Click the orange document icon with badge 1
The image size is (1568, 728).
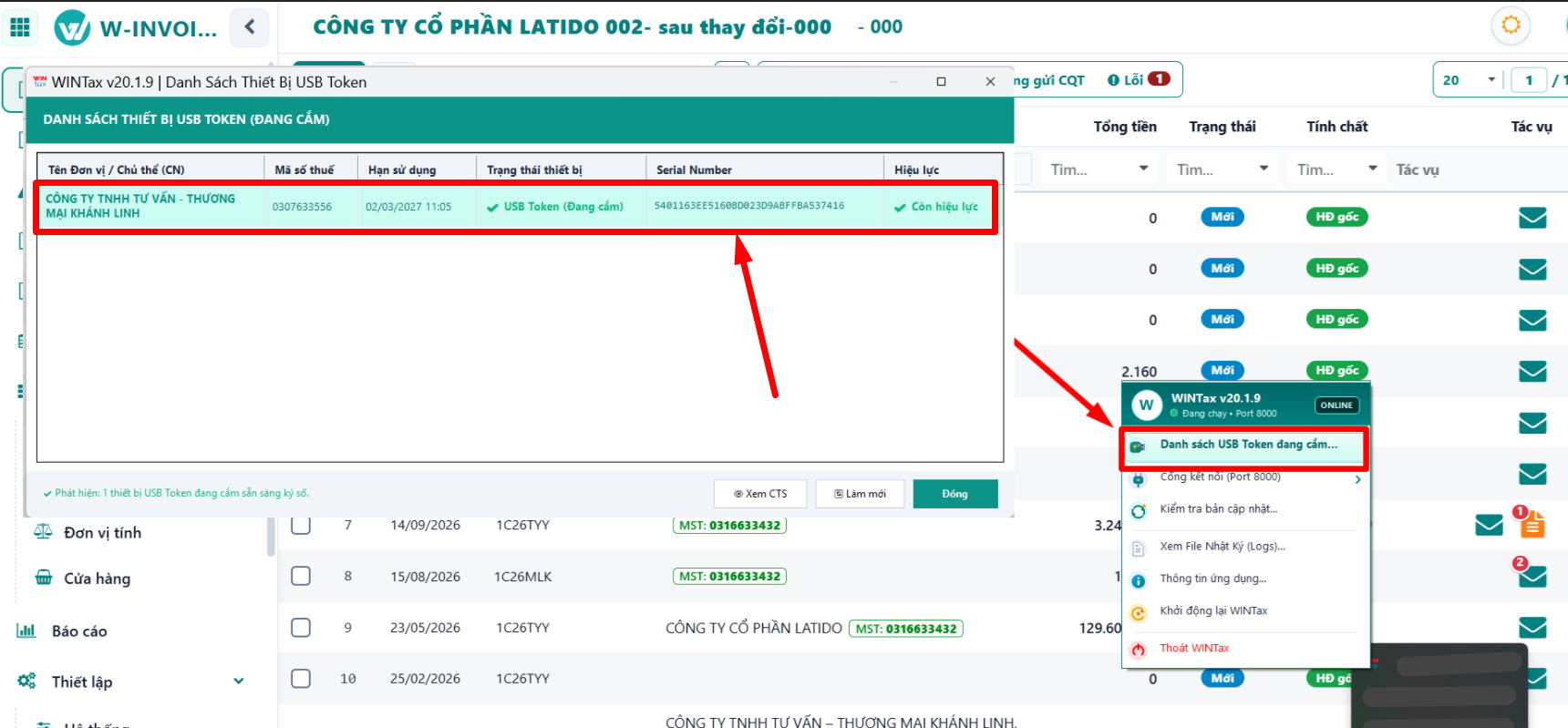tap(1532, 523)
